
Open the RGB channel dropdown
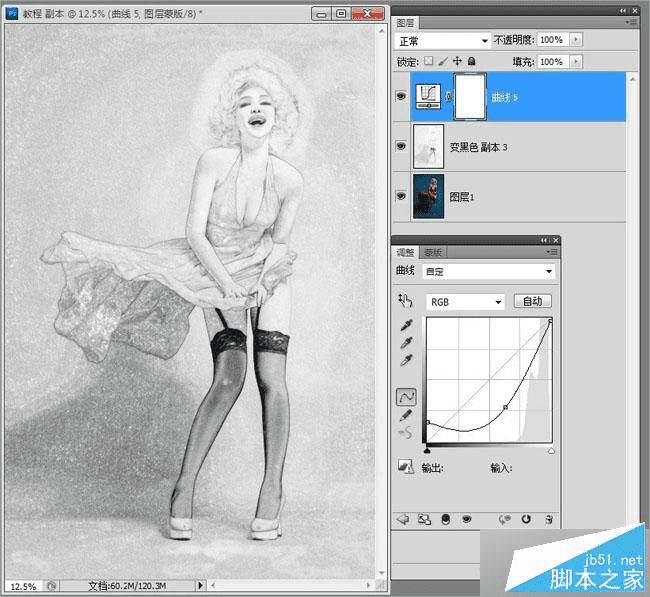pyautogui.click(x=465, y=301)
